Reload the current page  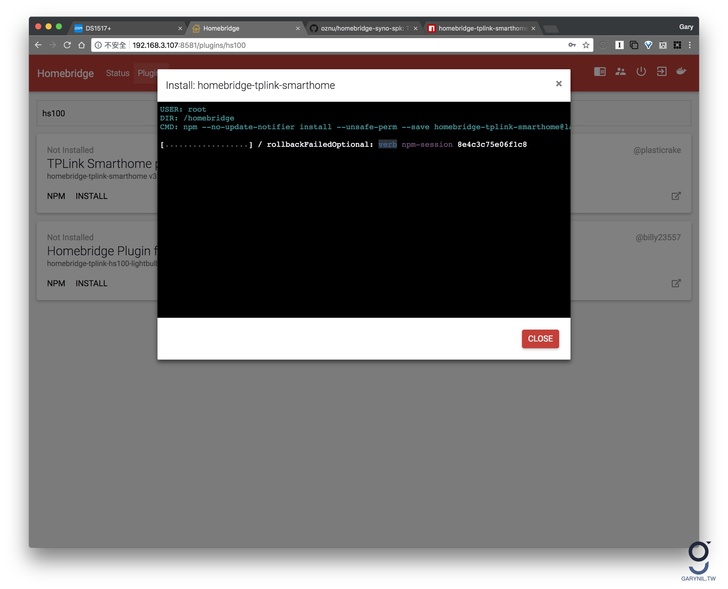[67, 45]
